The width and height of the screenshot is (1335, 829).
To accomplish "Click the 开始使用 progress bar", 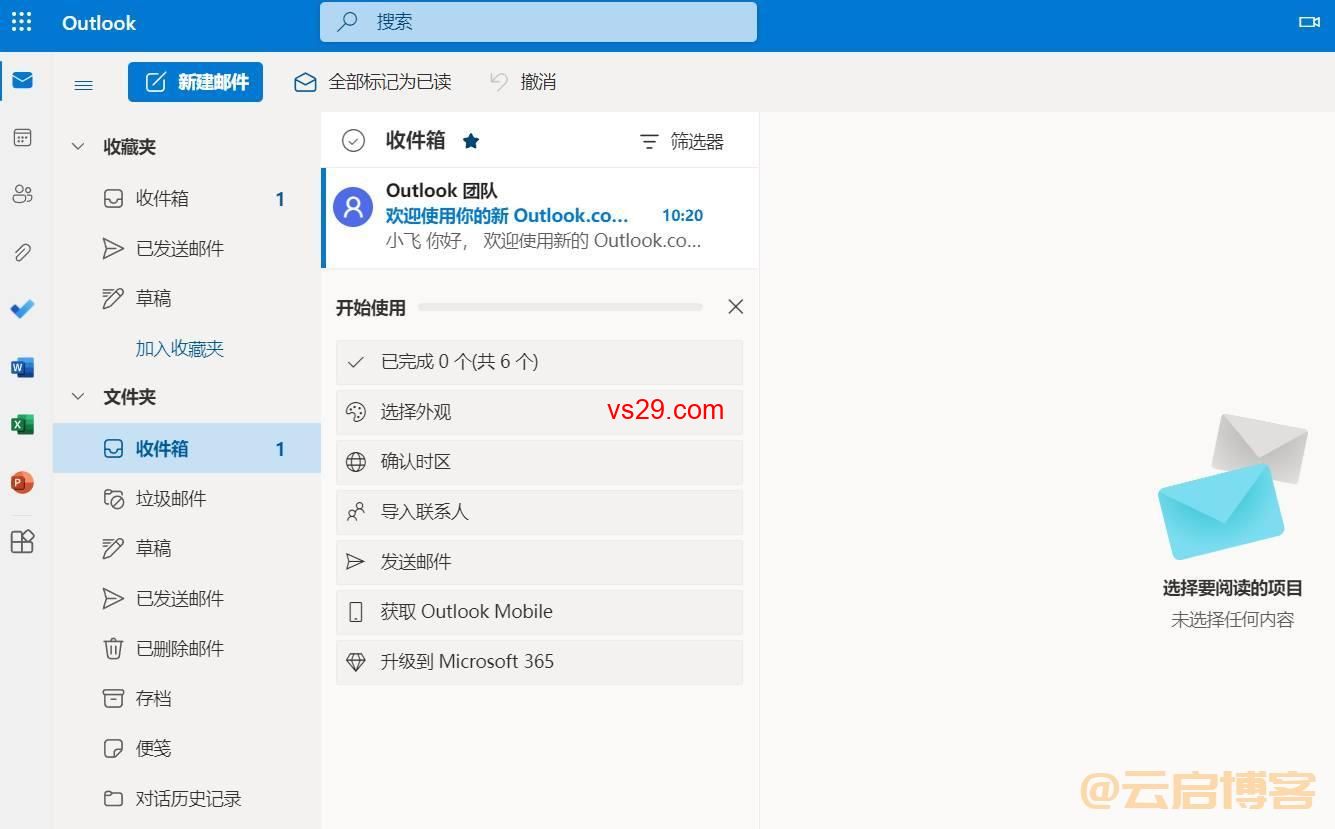I will click(x=560, y=307).
